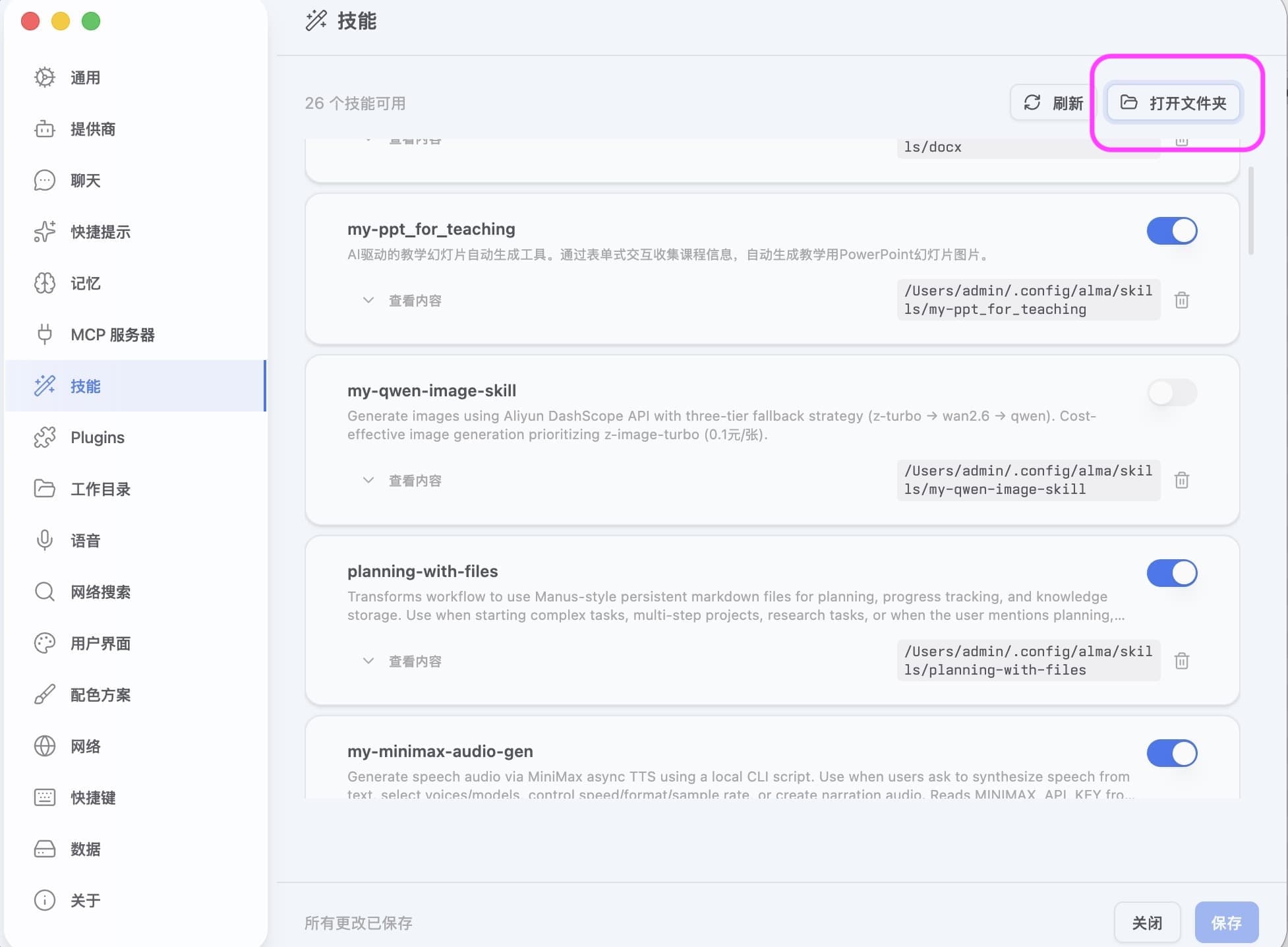
Task: Click the 保存 save button
Action: pyautogui.click(x=1227, y=923)
